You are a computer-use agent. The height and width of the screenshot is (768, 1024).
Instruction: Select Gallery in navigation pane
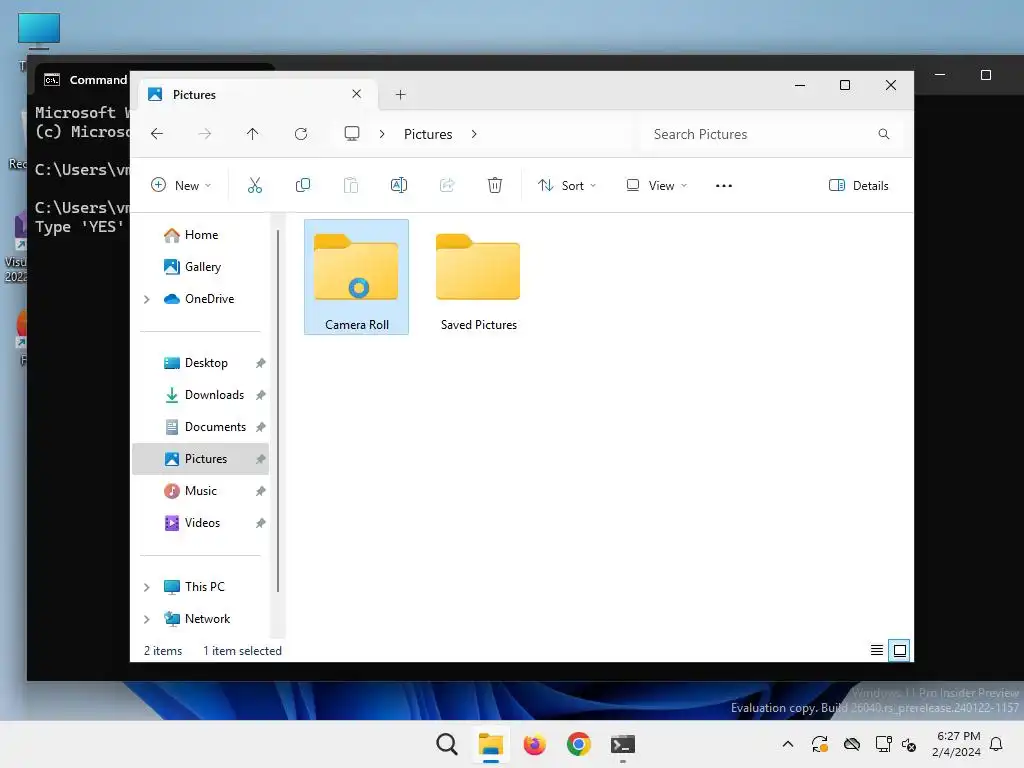click(200, 267)
